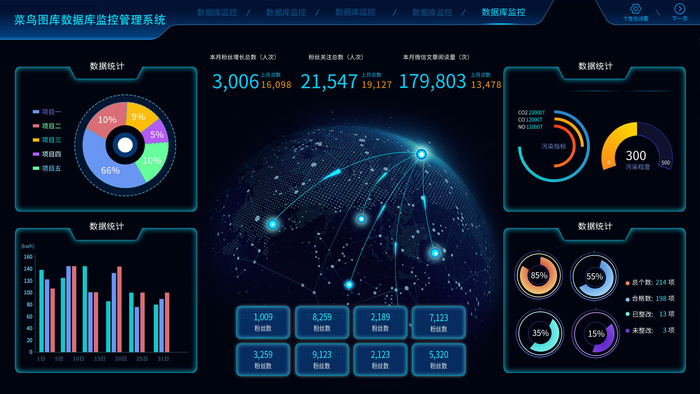Go to next page arrow icon

679,9
